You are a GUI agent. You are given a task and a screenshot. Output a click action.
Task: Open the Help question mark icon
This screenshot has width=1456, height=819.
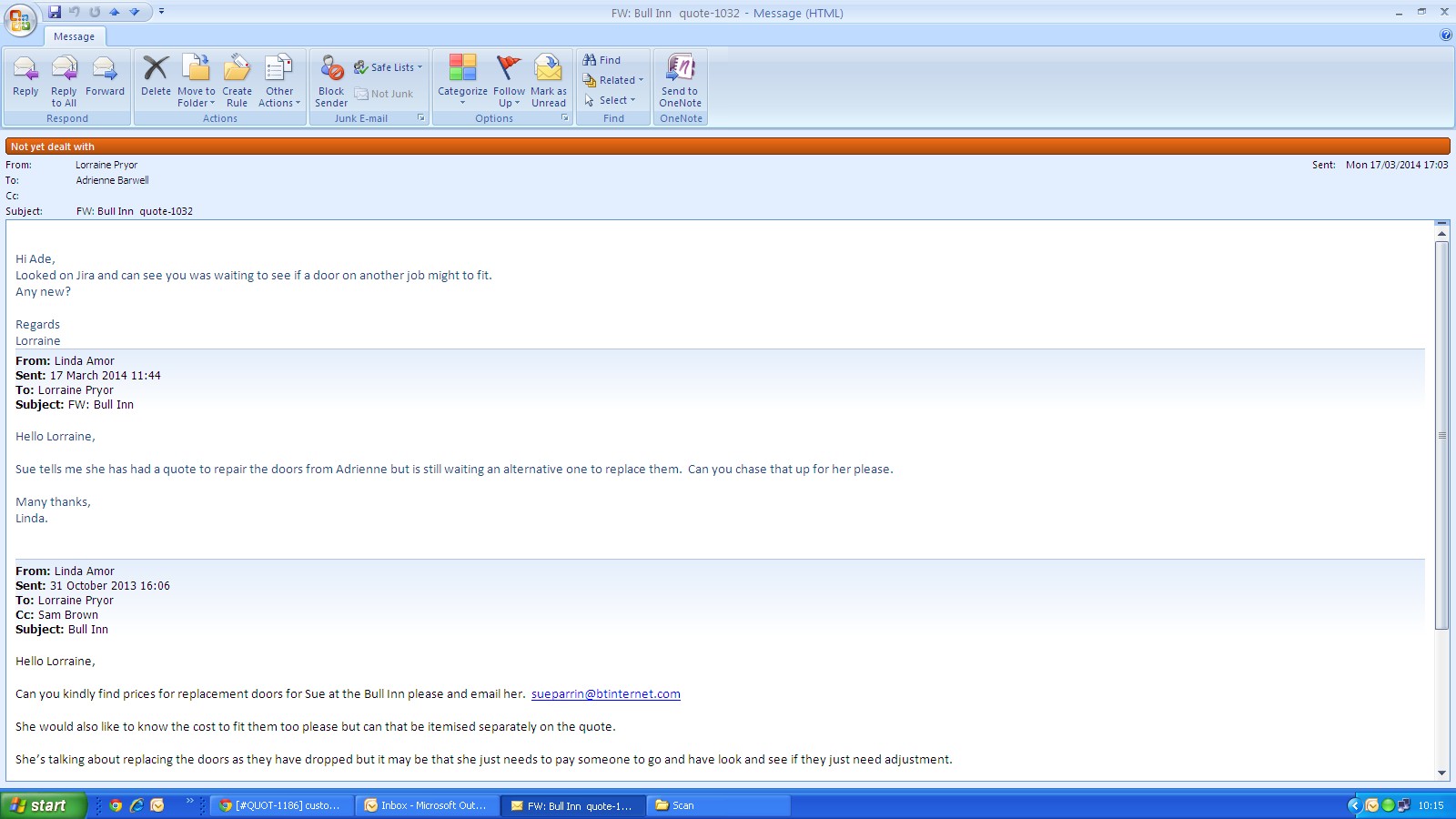point(1446,35)
